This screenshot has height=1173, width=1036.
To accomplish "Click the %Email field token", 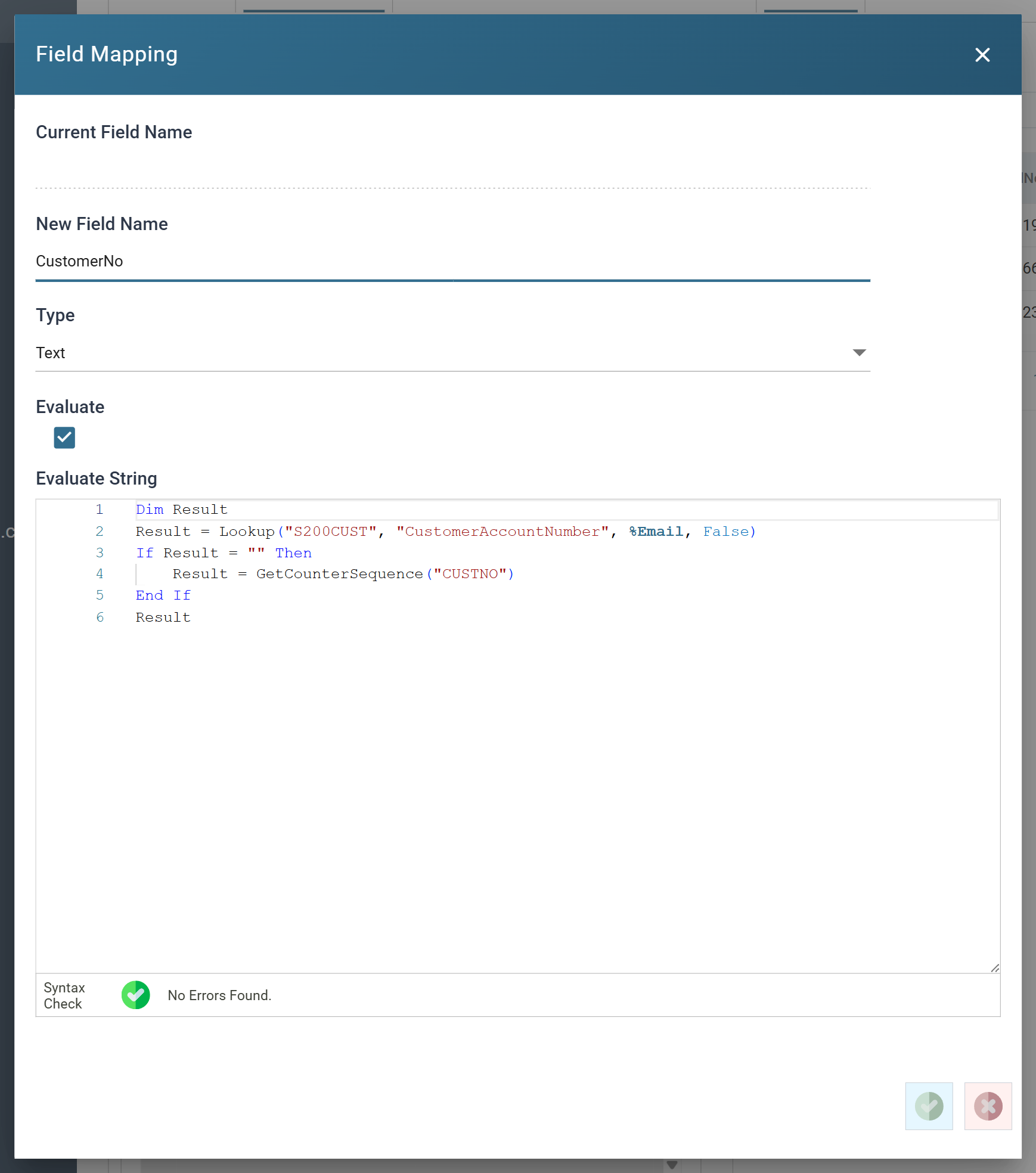I will (x=656, y=532).
